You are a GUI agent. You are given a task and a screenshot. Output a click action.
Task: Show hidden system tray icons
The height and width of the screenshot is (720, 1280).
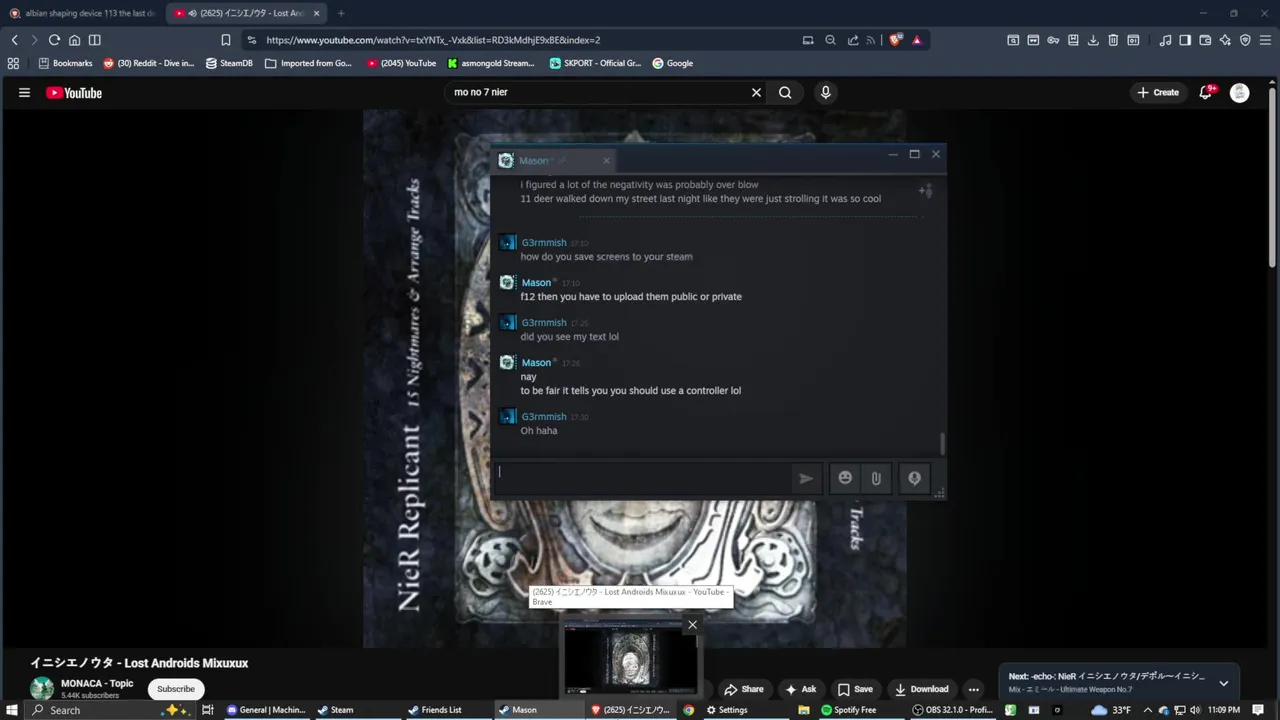[x=1147, y=710]
